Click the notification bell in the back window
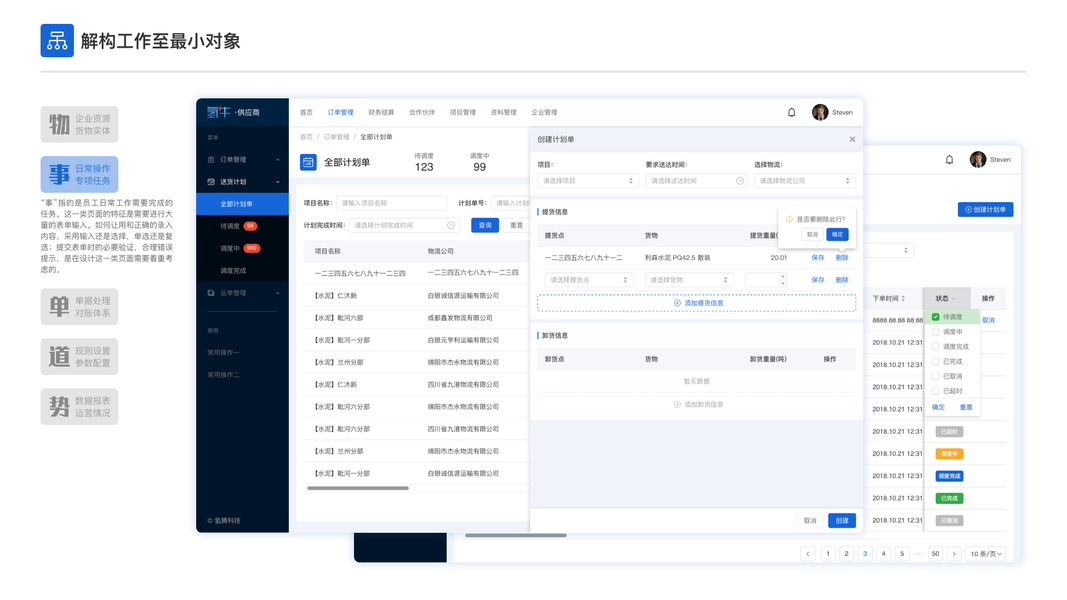Viewport: 1067px width, 600px height. 949,160
